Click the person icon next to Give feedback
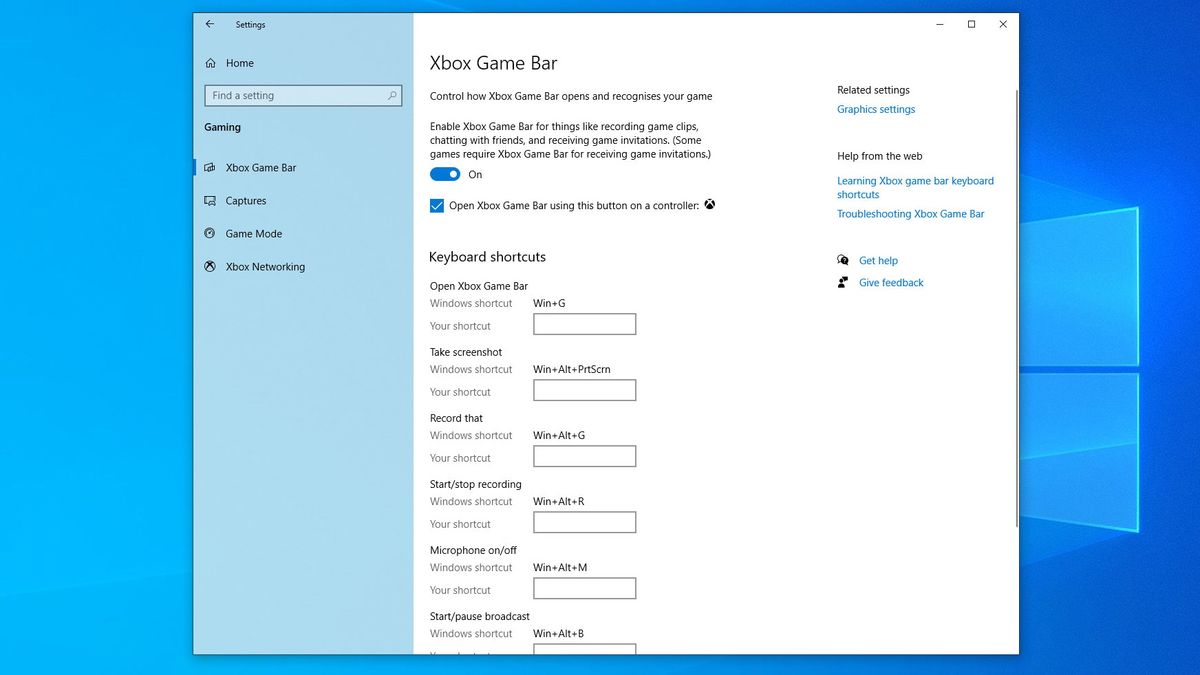This screenshot has width=1200, height=675. (841, 282)
